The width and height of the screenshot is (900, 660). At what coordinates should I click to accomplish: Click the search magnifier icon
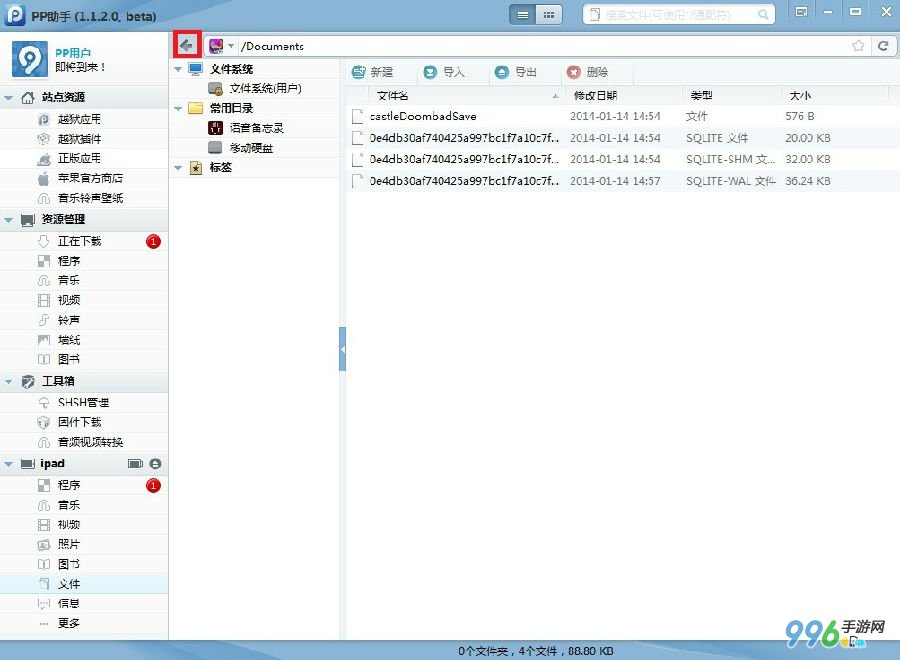click(x=763, y=14)
